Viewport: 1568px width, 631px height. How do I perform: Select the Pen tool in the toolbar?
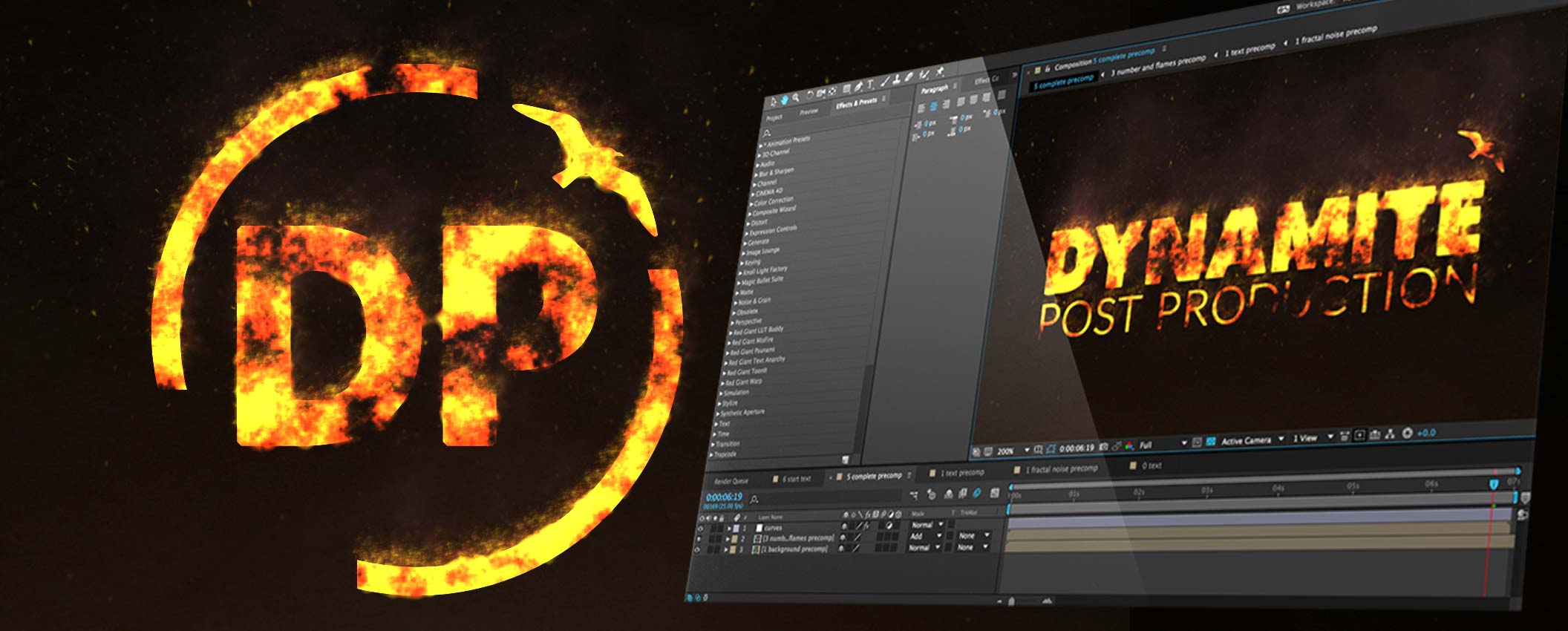pyautogui.click(x=857, y=87)
